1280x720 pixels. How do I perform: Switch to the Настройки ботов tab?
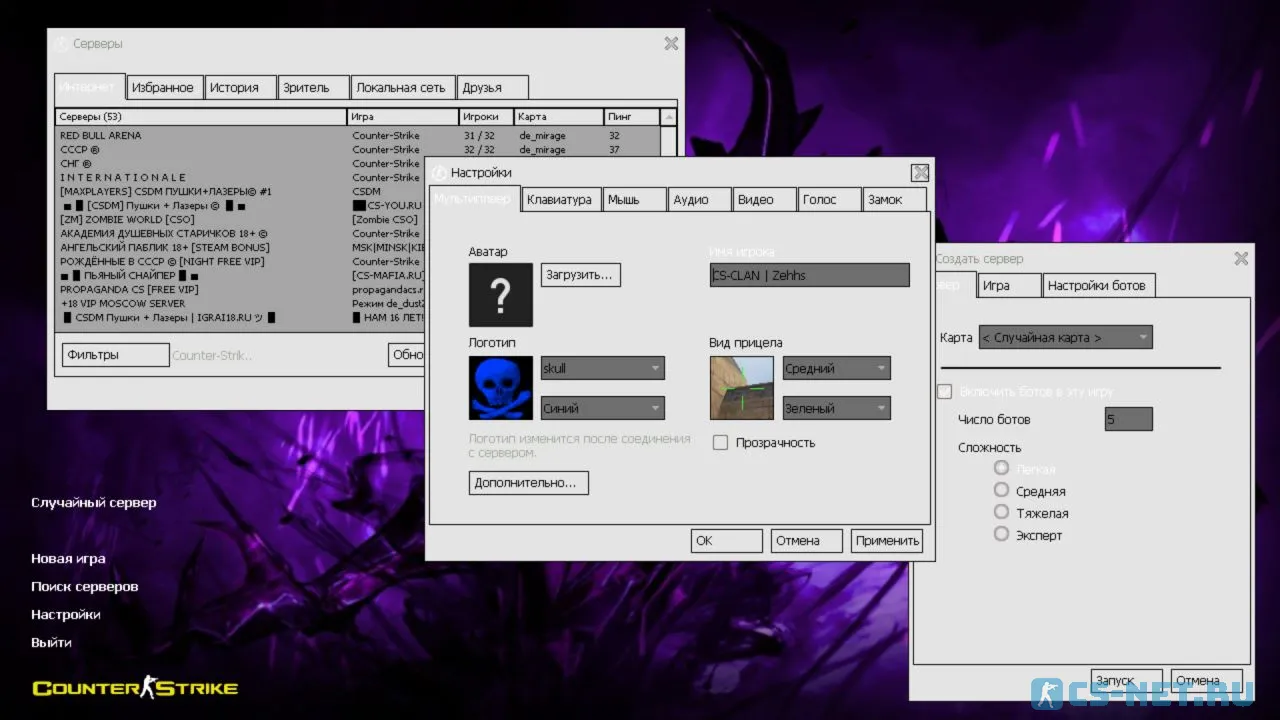click(1097, 285)
